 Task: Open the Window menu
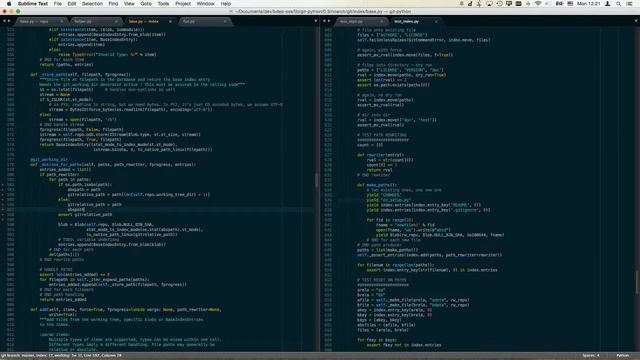click(206, 4)
